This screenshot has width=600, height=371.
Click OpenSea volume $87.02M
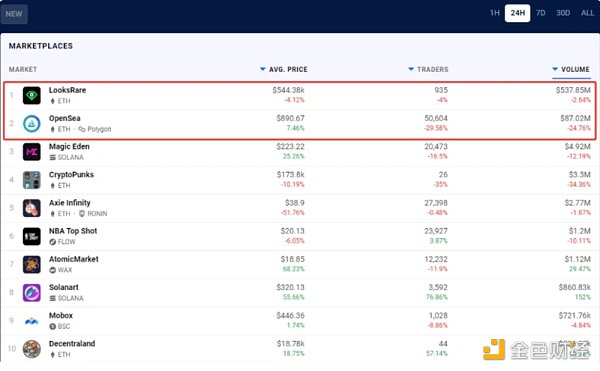pos(576,118)
